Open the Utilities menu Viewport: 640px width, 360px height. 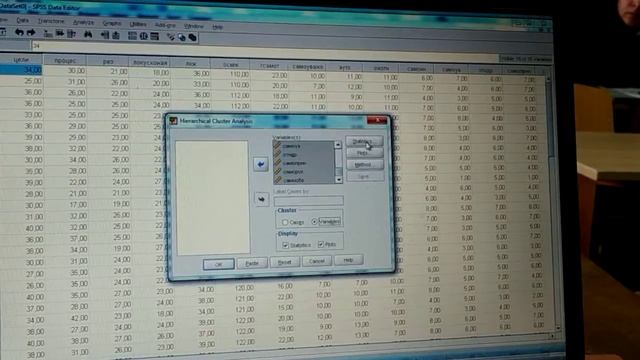tap(138, 24)
